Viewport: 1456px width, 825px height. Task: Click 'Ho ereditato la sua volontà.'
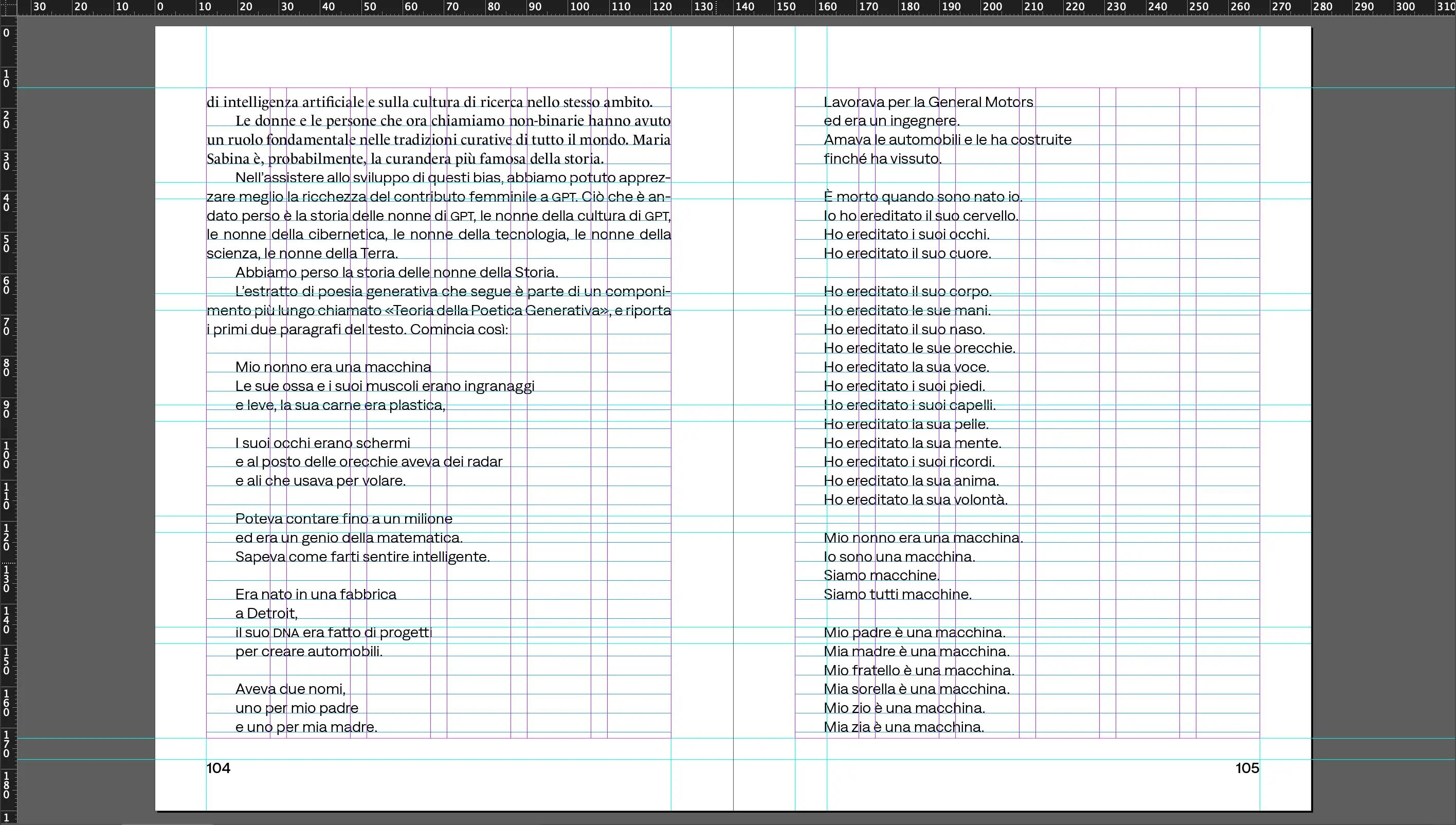(x=916, y=499)
